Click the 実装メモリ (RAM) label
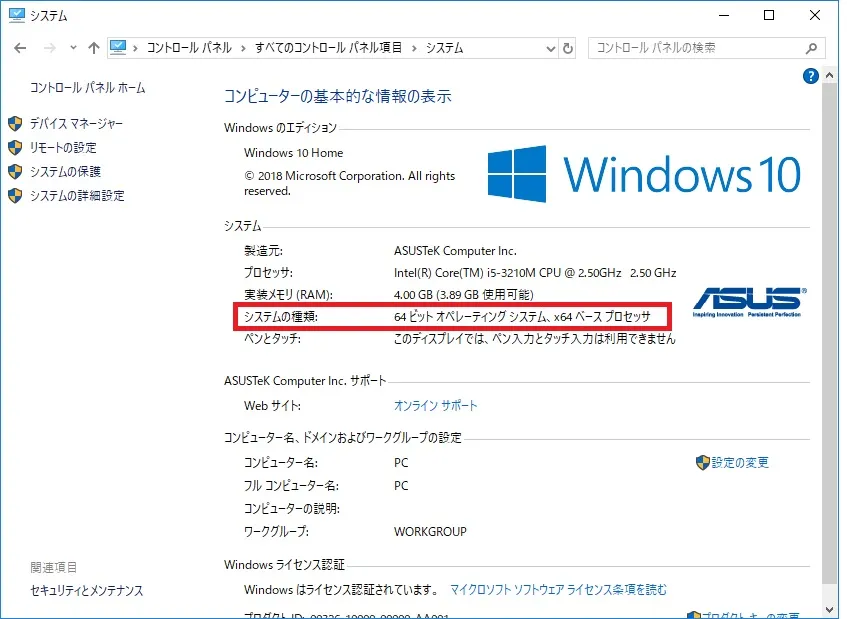The image size is (847, 619). [x=288, y=294]
